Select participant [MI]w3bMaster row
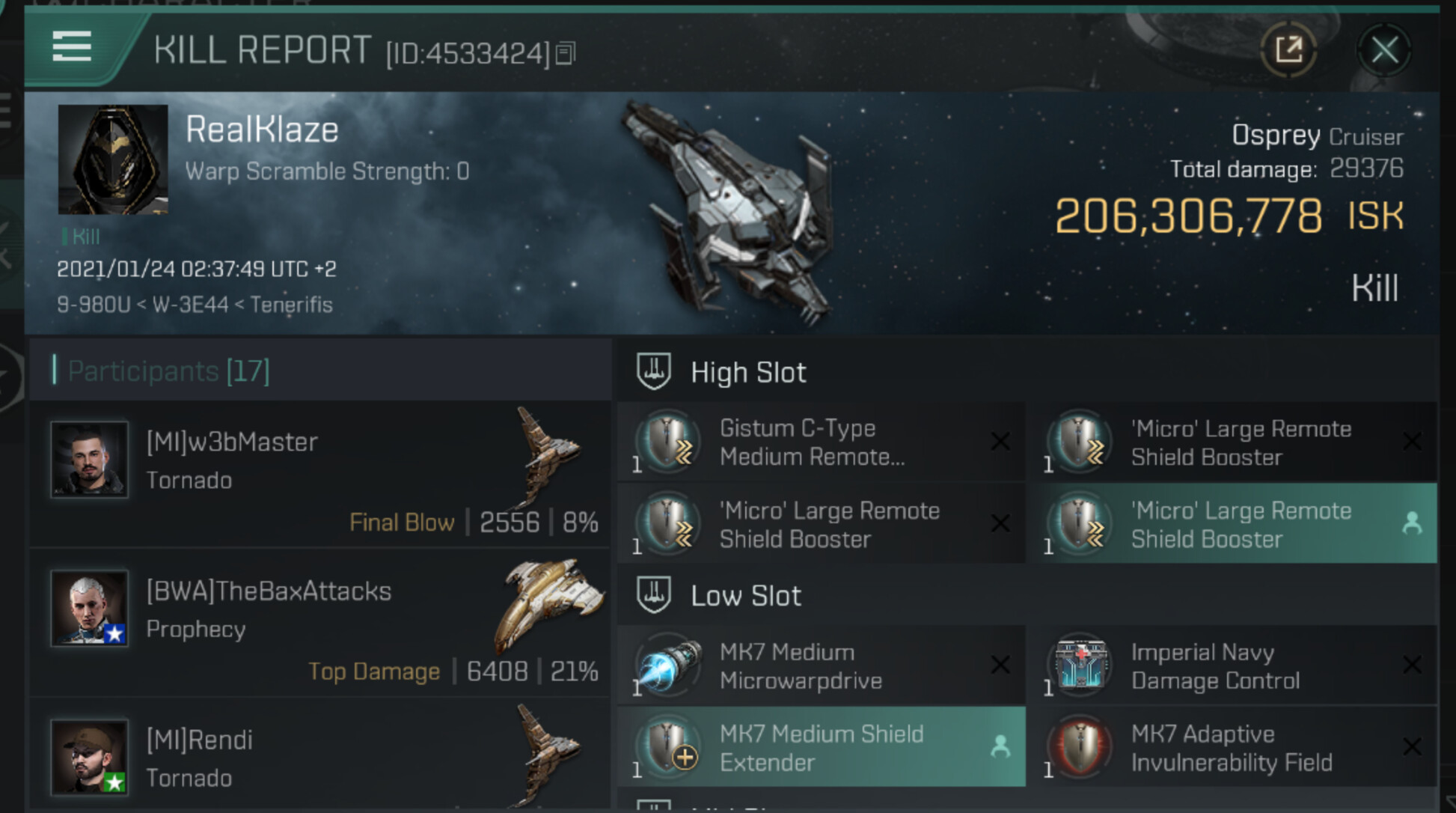The width and height of the screenshot is (1456, 813). (x=320, y=473)
